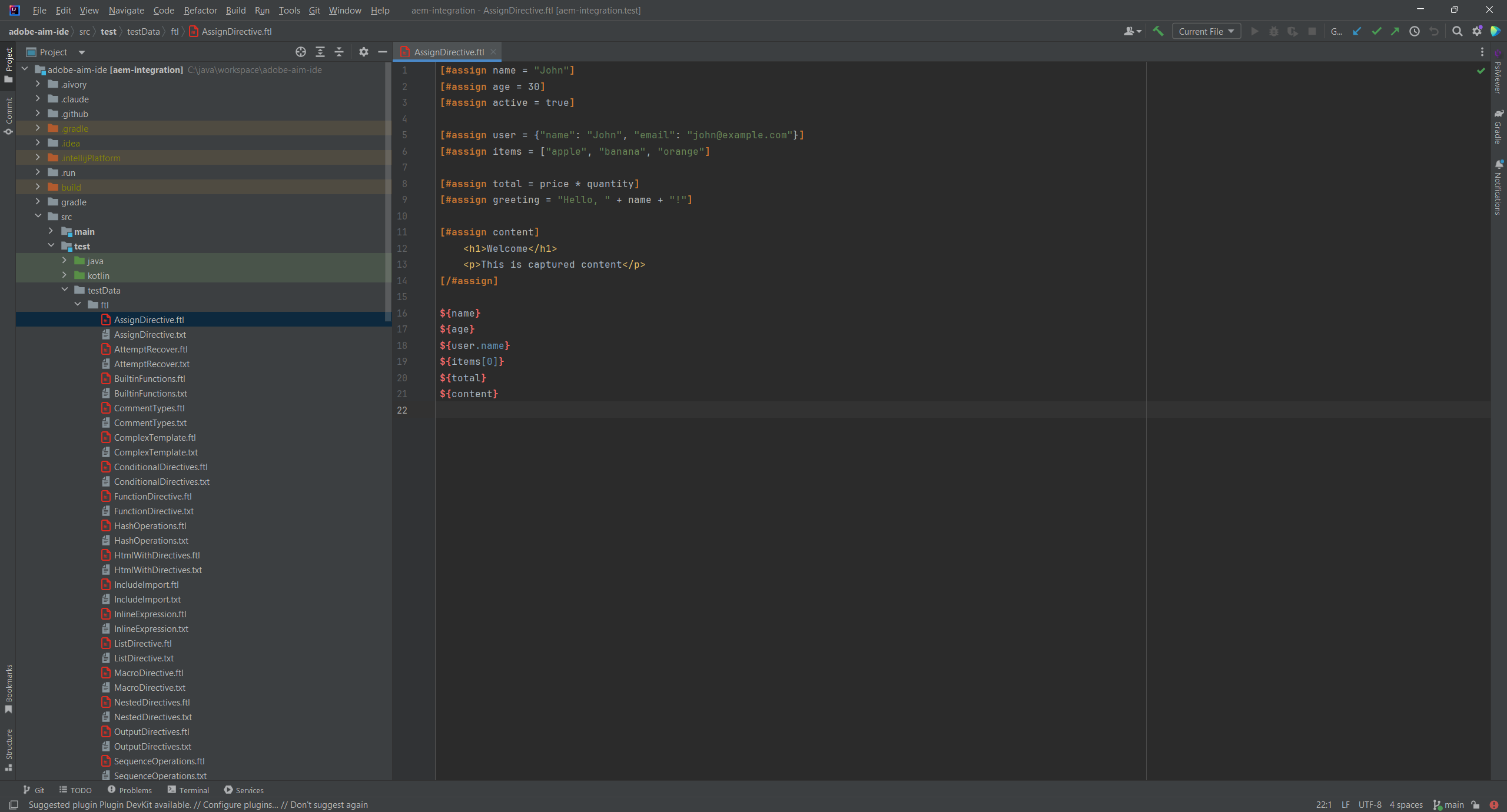Push commits with green arrow icon
This screenshot has width=1507, height=812.
[1395, 31]
